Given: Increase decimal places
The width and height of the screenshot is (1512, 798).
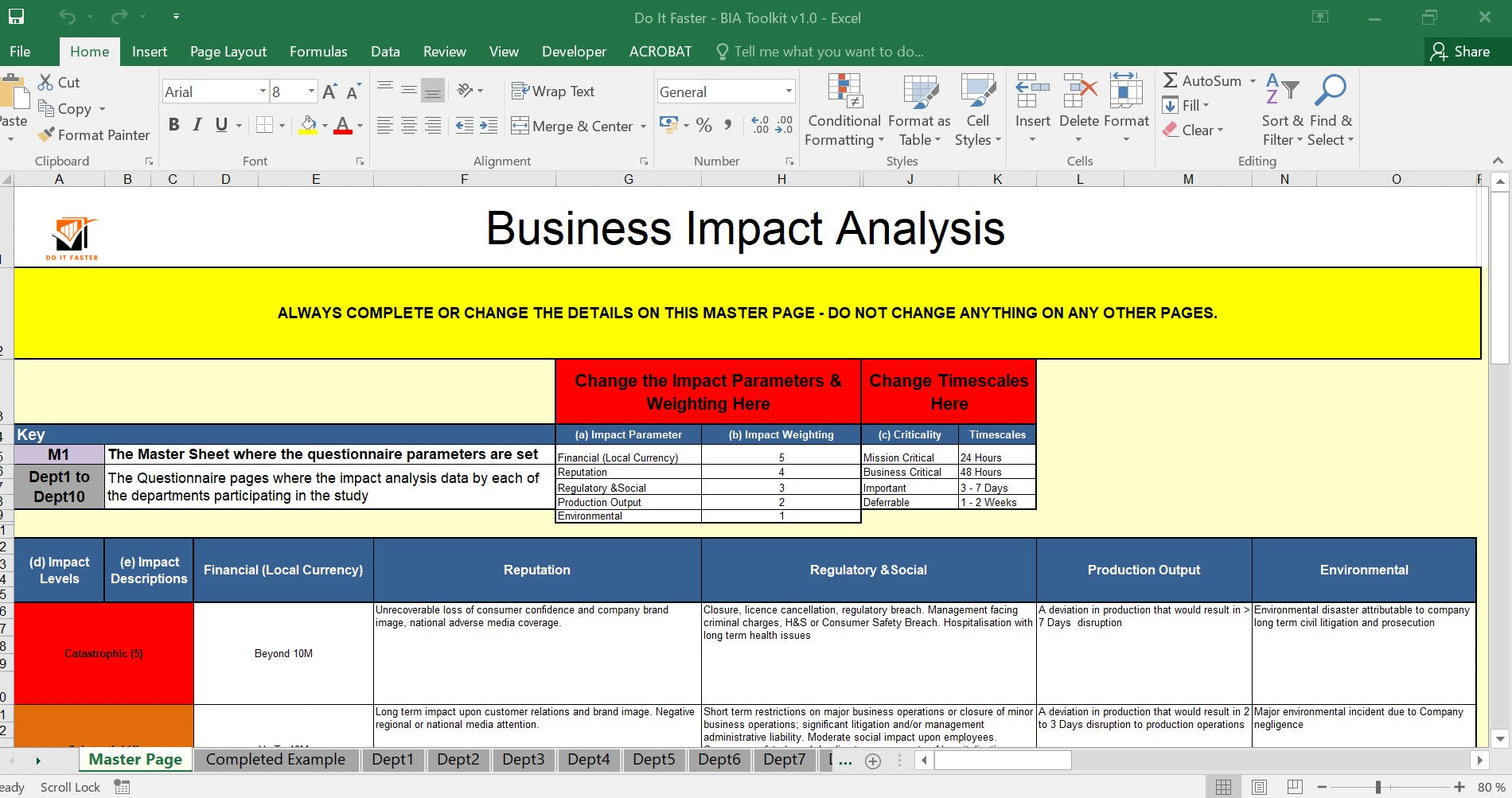Looking at the screenshot, I should (x=760, y=125).
